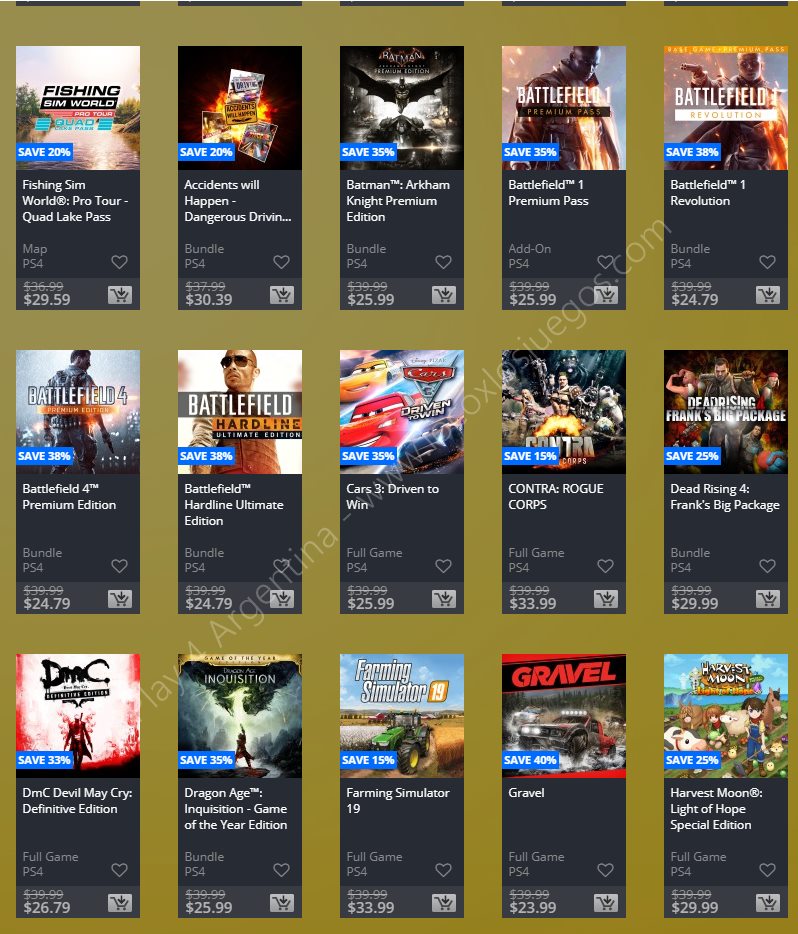Add DmC Devil May Cry Definitive Edition to cart

(120, 903)
